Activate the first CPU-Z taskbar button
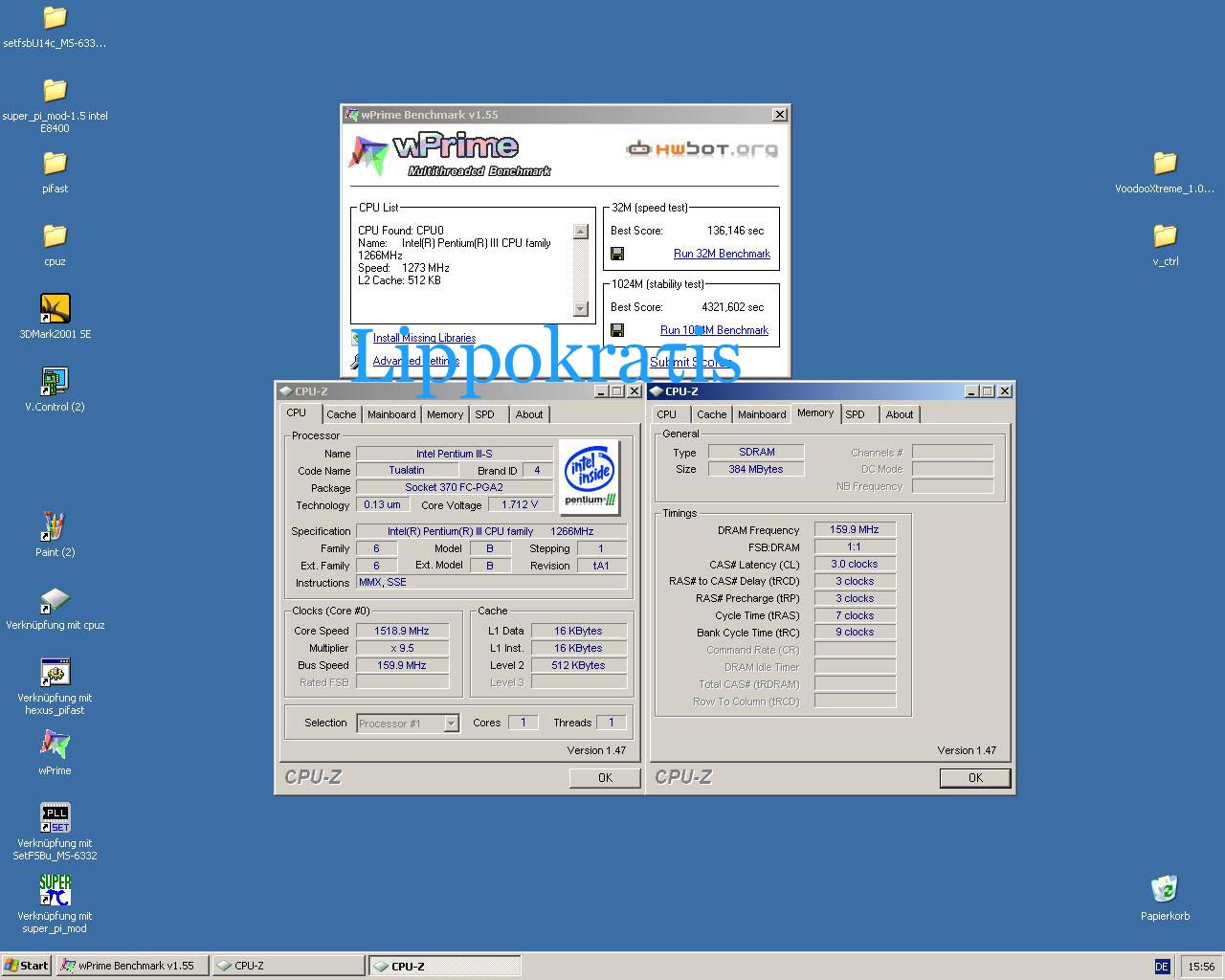The height and width of the screenshot is (980, 1225). point(288,966)
